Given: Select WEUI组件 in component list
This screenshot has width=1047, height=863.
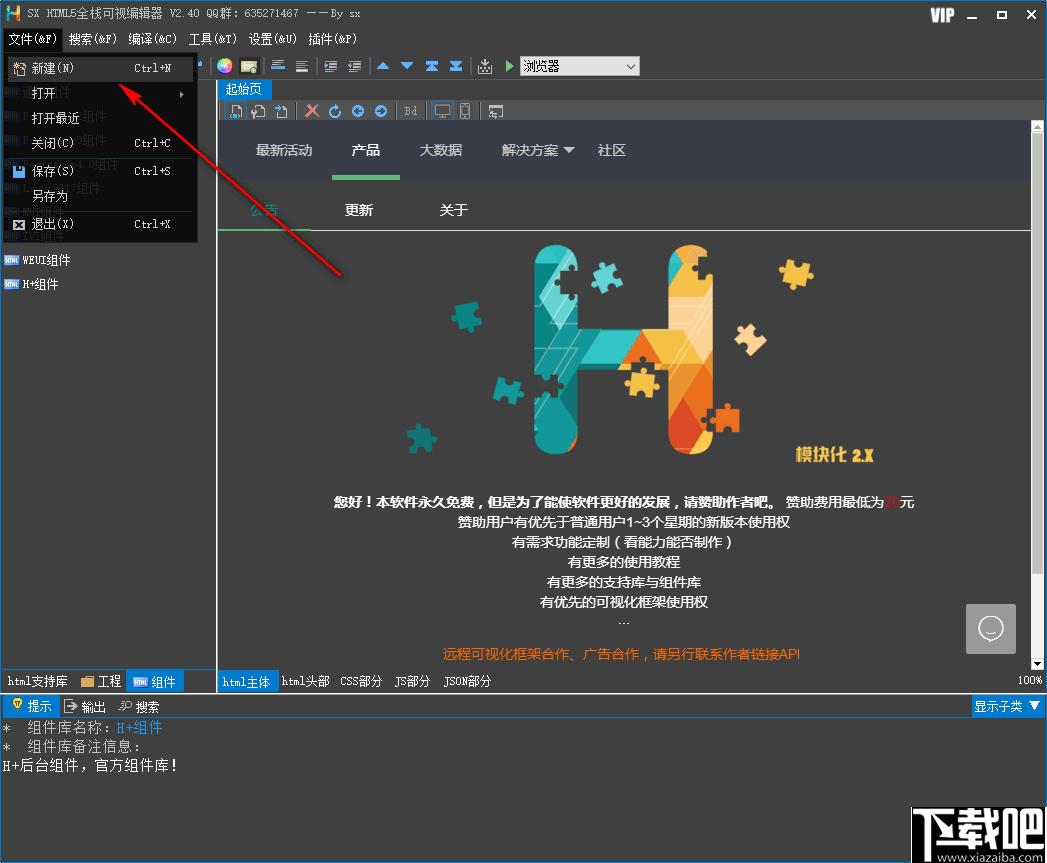Looking at the screenshot, I should (37, 260).
